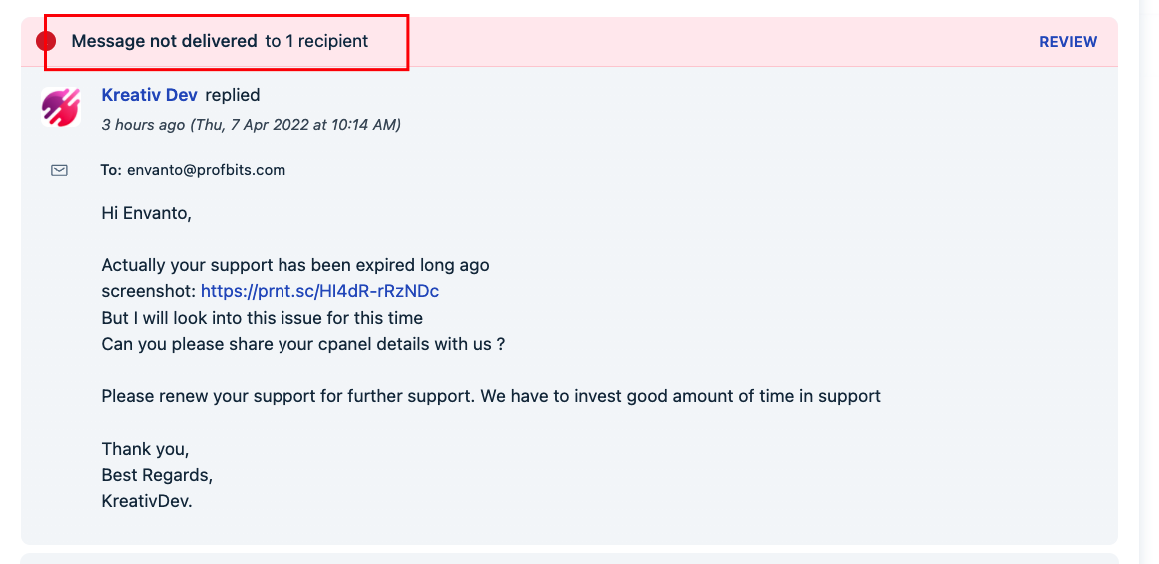Click 'to 1 recipient' text in banner
The width and height of the screenshot is (1159, 564).
317,41
